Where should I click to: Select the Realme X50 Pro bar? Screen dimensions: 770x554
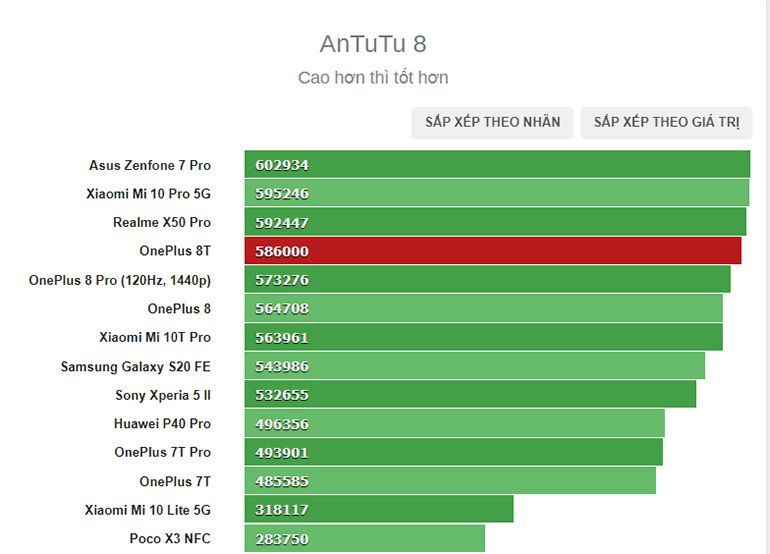tap(495, 222)
